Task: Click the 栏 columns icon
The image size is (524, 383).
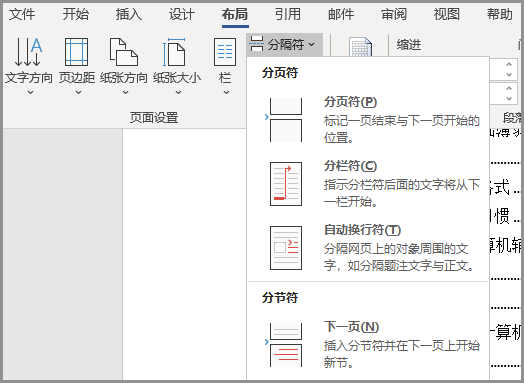Action: 225,52
